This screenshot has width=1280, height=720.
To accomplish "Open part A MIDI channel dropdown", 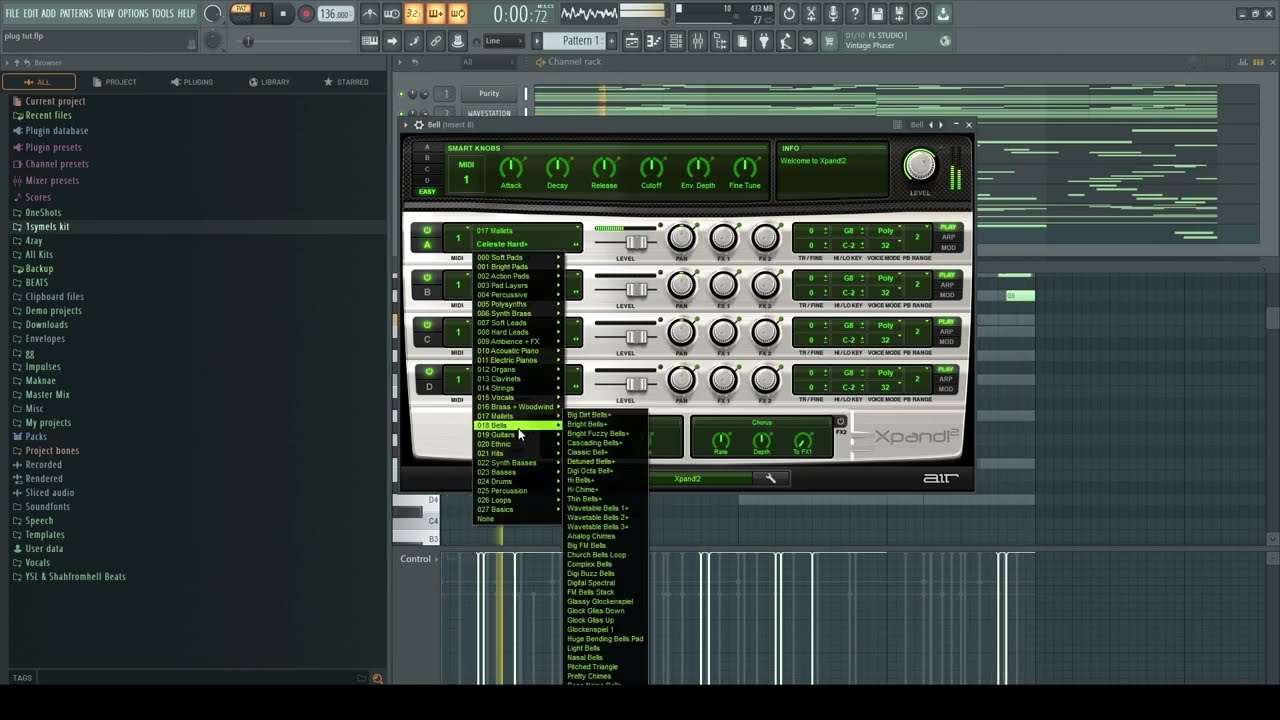I will 458,238.
